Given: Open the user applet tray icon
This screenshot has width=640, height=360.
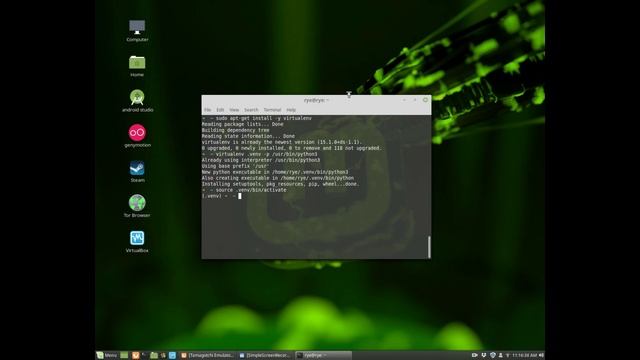Looking at the screenshot, I should coord(500,355).
